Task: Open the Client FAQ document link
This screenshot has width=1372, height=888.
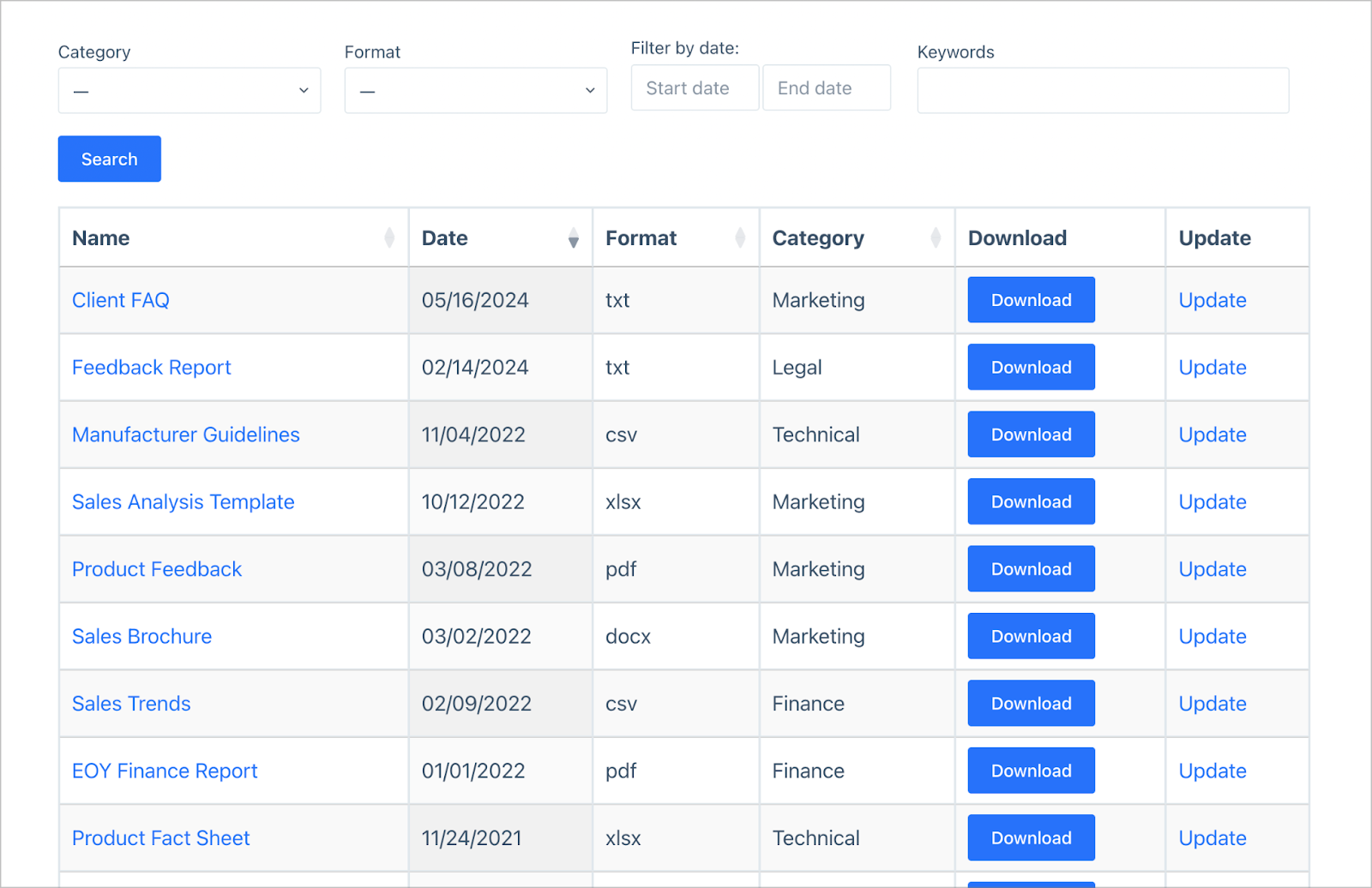Action: (121, 300)
